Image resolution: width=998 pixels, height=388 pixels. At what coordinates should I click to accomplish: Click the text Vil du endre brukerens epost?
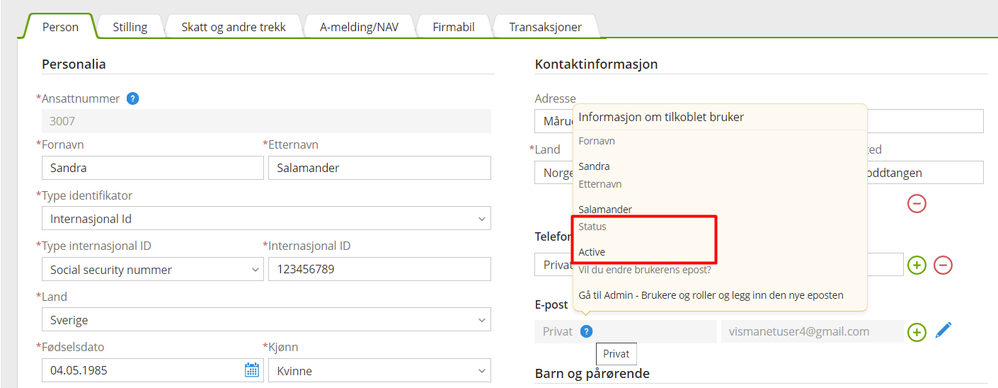[x=645, y=270]
